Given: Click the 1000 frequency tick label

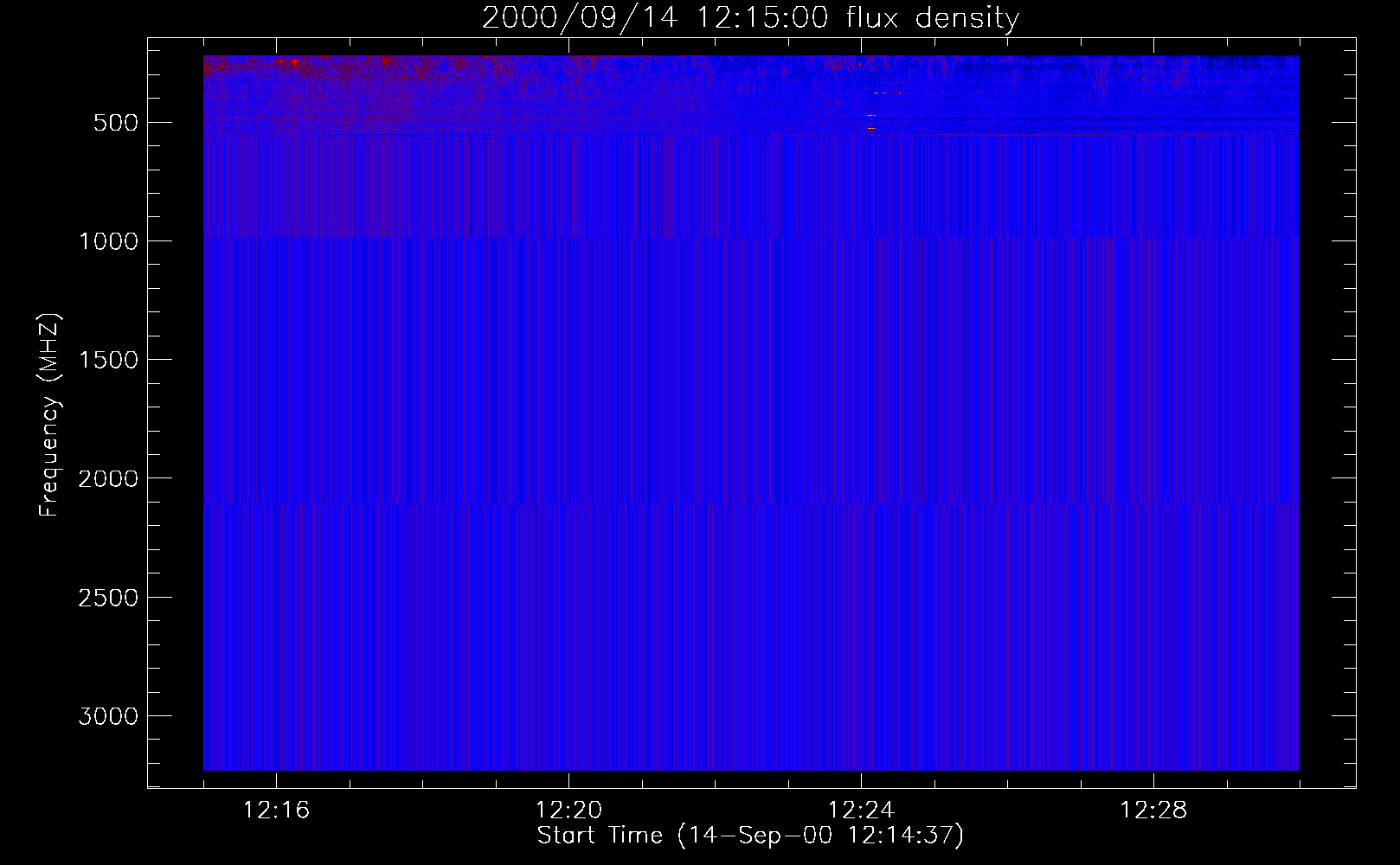Looking at the screenshot, I should pos(108,241).
